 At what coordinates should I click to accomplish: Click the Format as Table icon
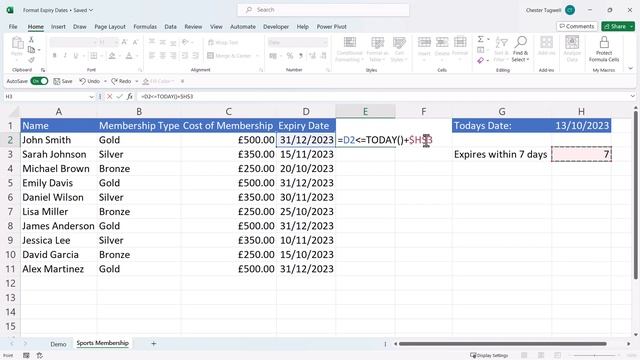click(377, 42)
